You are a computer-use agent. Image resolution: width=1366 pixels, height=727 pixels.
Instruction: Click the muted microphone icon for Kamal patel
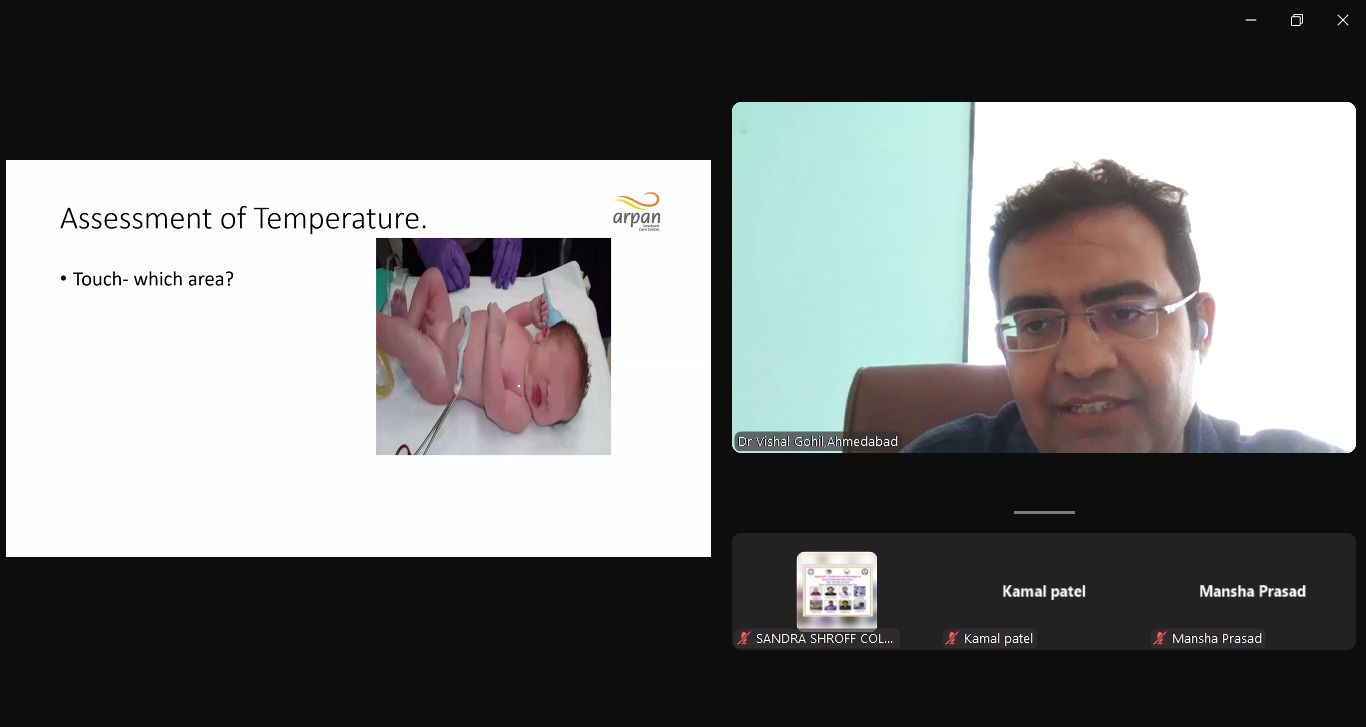[952, 638]
